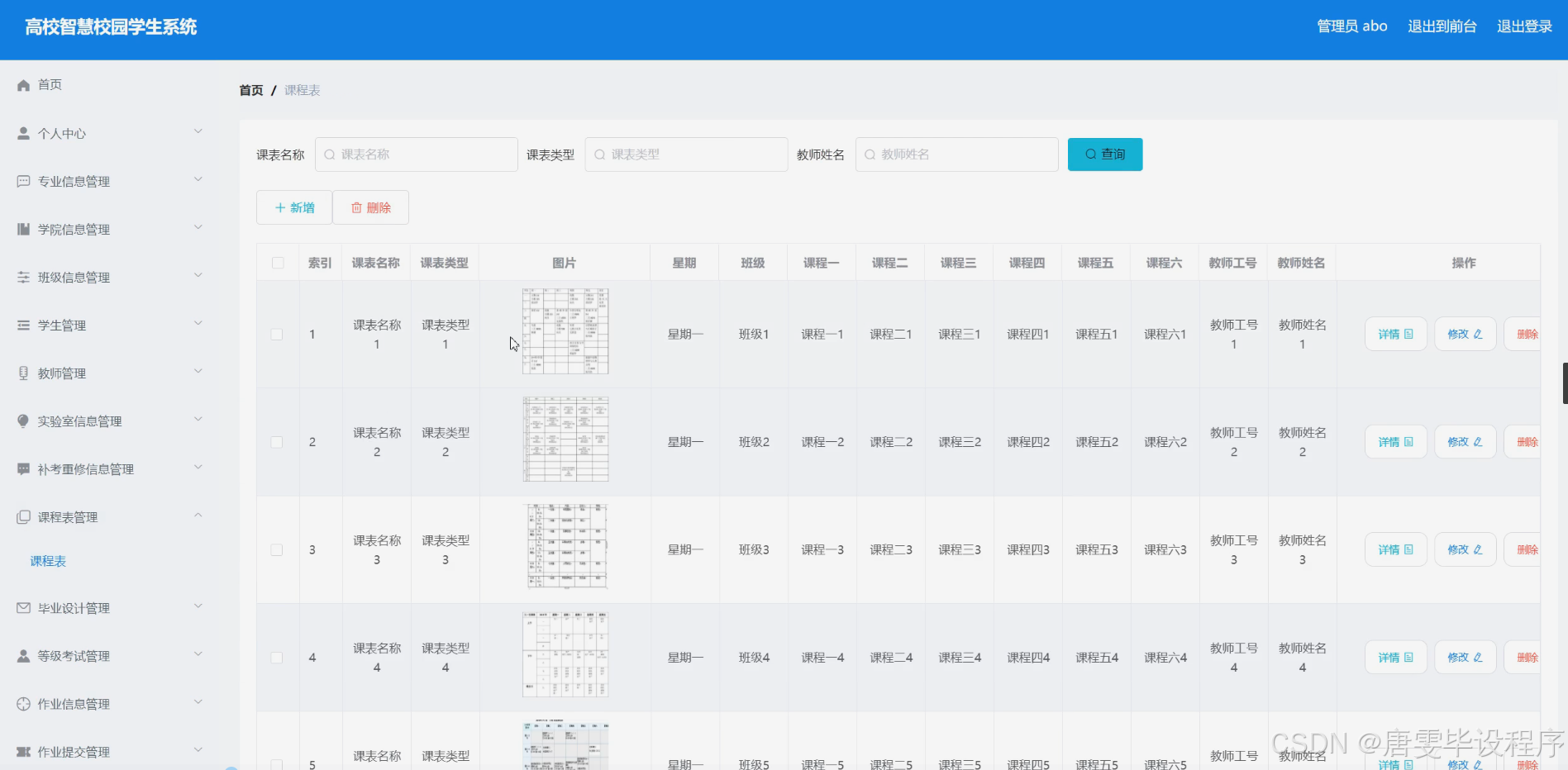1568x770 pixels.
Task: Tick the checkbox for row 3
Action: tap(277, 550)
